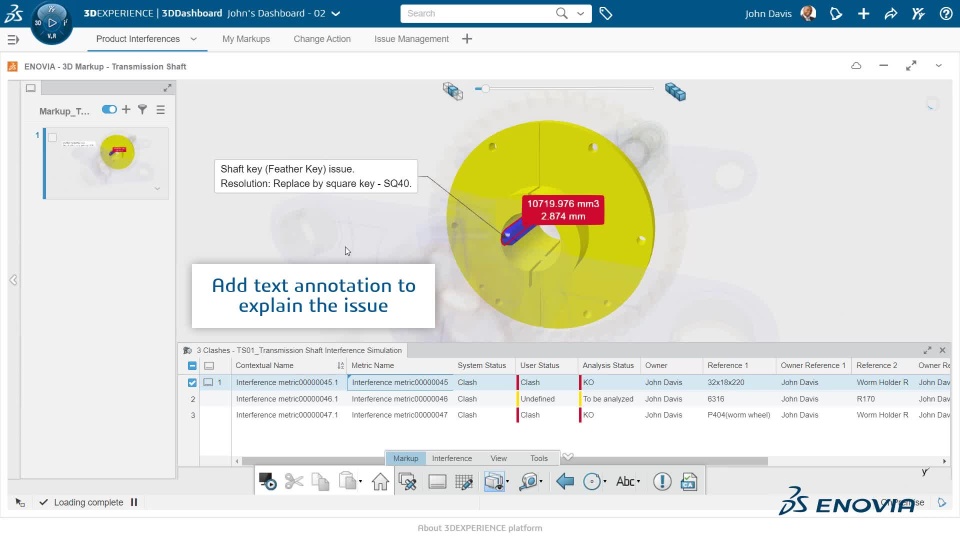The width and height of the screenshot is (960, 540).
Task: Click the exclamation issue icon
Action: tap(662, 482)
